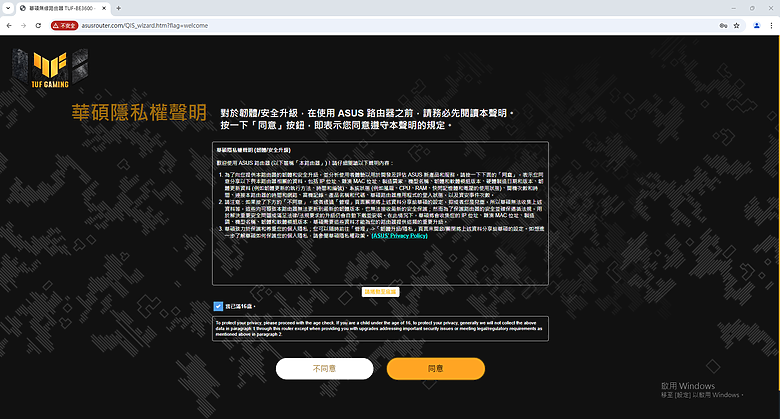Click the 不同意 disagree button

(x=324, y=369)
